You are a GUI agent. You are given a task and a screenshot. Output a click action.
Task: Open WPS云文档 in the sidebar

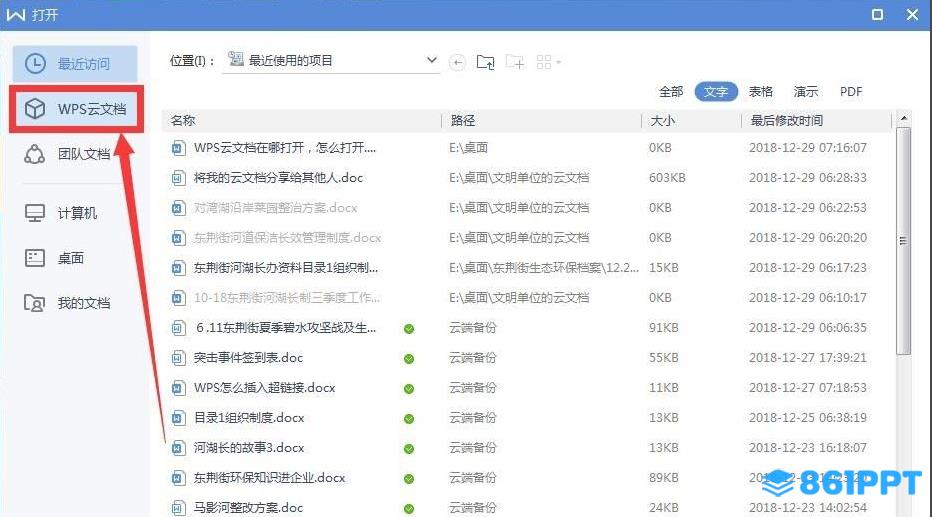(x=76, y=109)
